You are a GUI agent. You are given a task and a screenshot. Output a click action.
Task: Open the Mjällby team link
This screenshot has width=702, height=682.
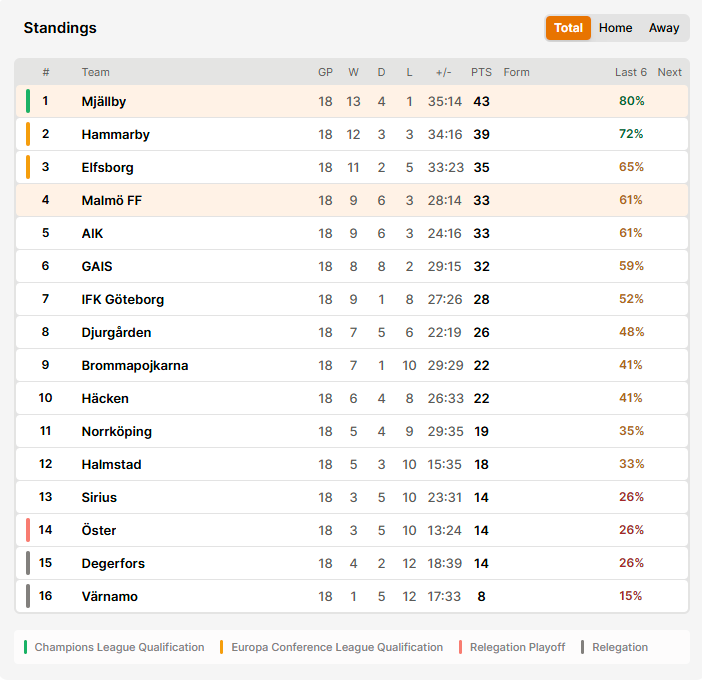click(x=103, y=102)
